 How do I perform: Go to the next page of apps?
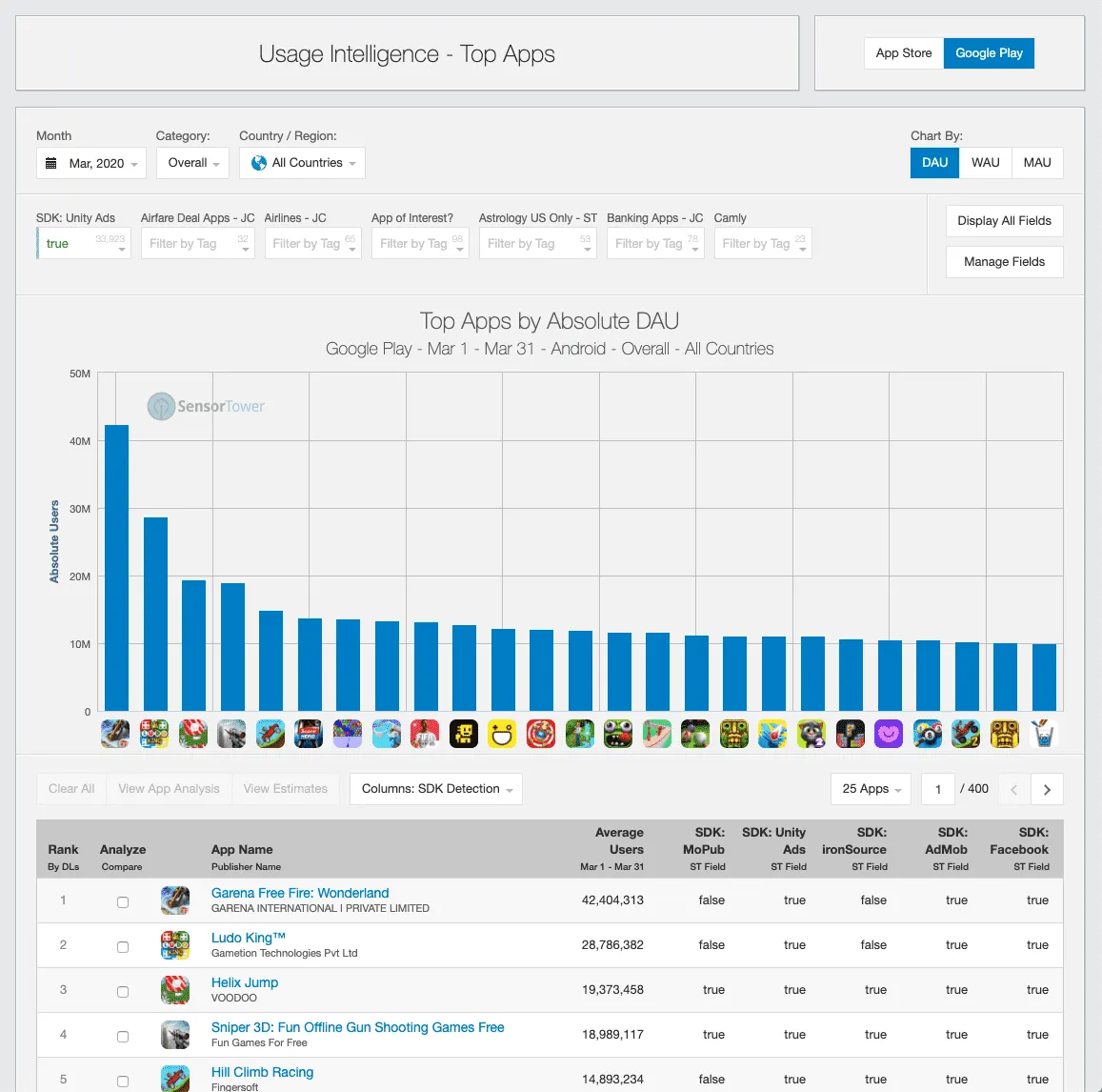(1047, 790)
